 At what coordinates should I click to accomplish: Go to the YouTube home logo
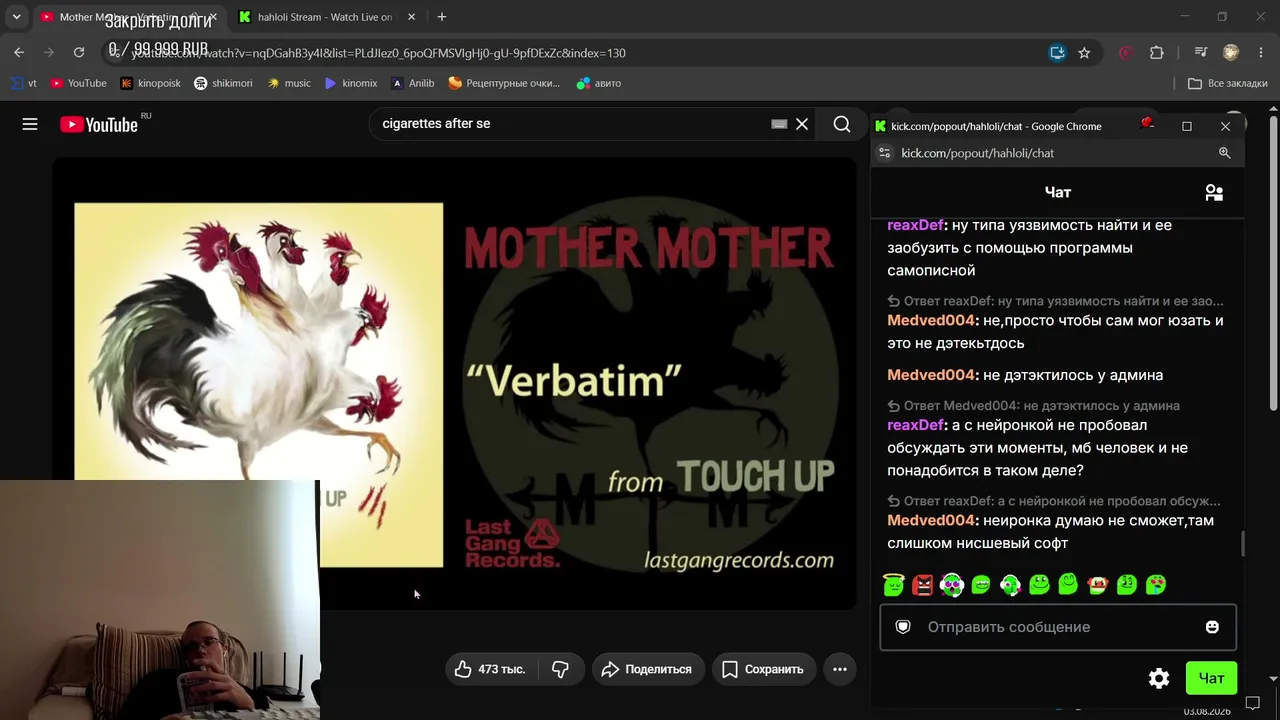click(x=99, y=124)
